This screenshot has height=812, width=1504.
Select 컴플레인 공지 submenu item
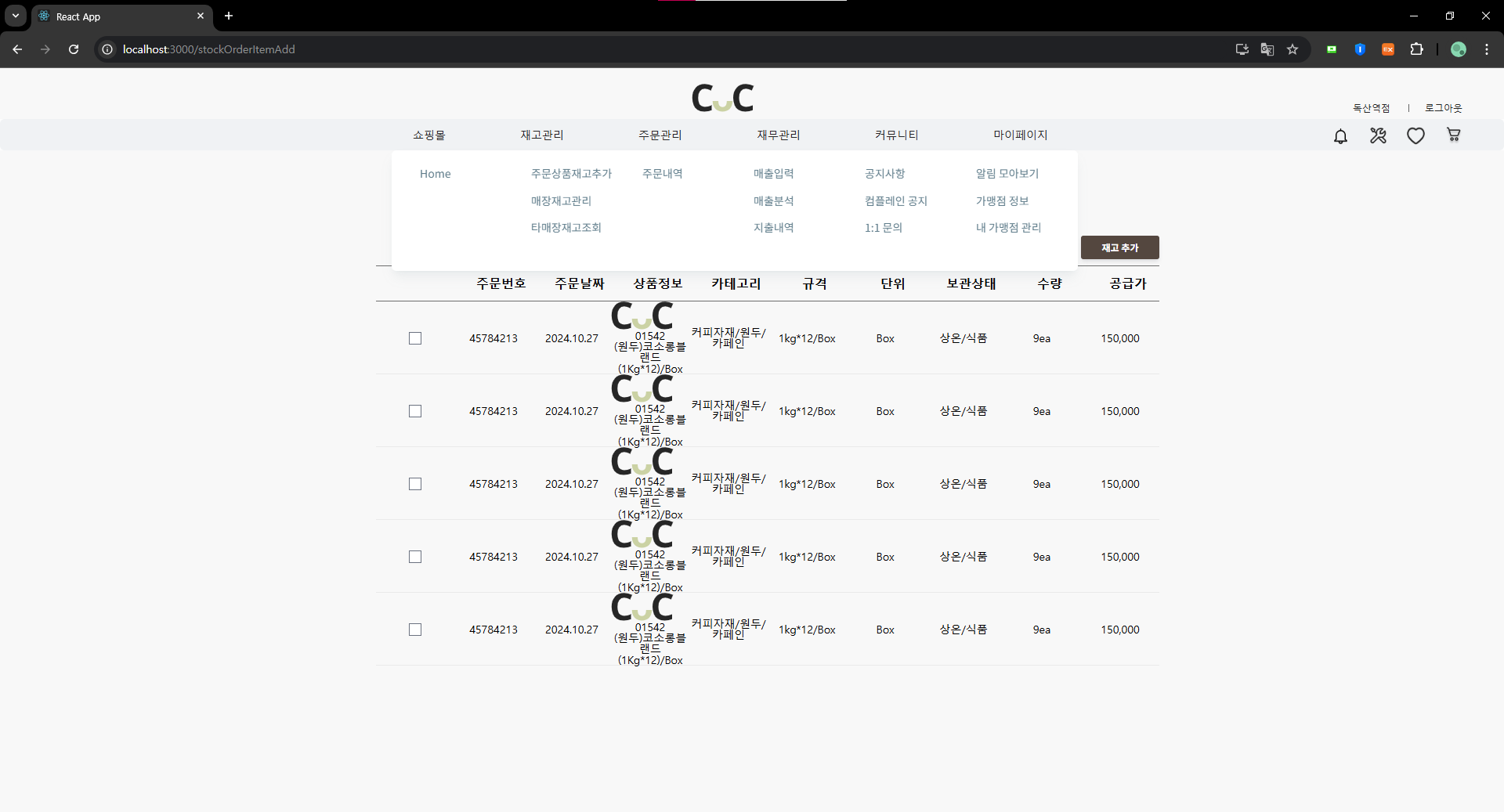[x=896, y=201]
